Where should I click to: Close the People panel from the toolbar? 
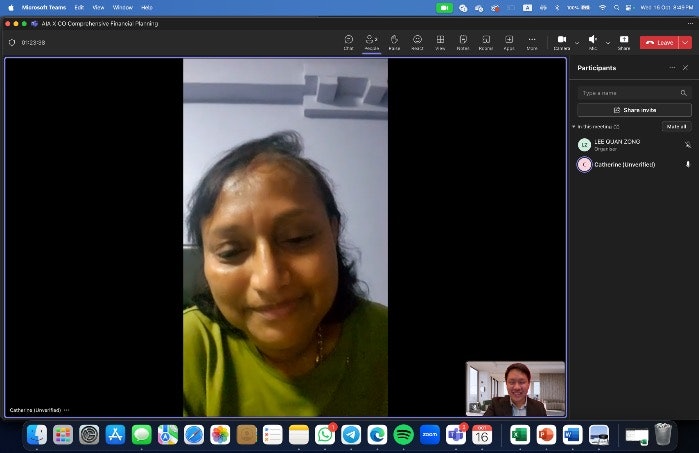371,41
